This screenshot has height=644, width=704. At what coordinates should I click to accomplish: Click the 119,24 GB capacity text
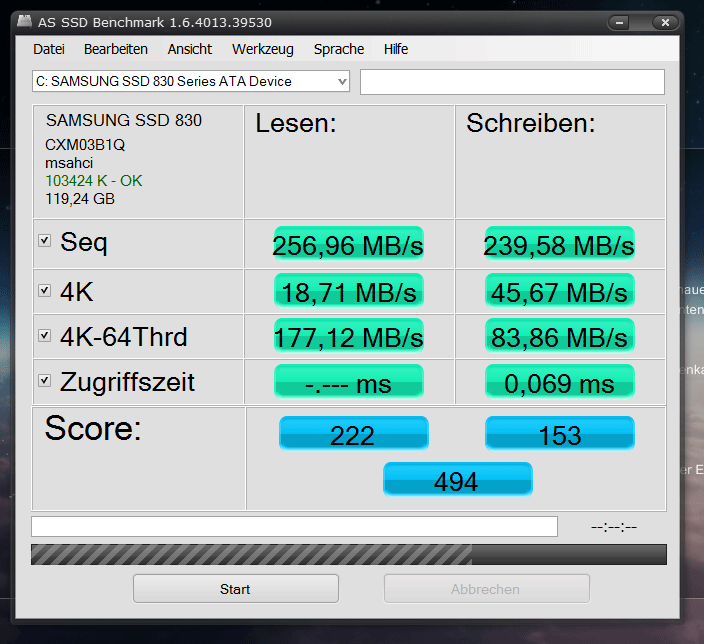point(80,198)
